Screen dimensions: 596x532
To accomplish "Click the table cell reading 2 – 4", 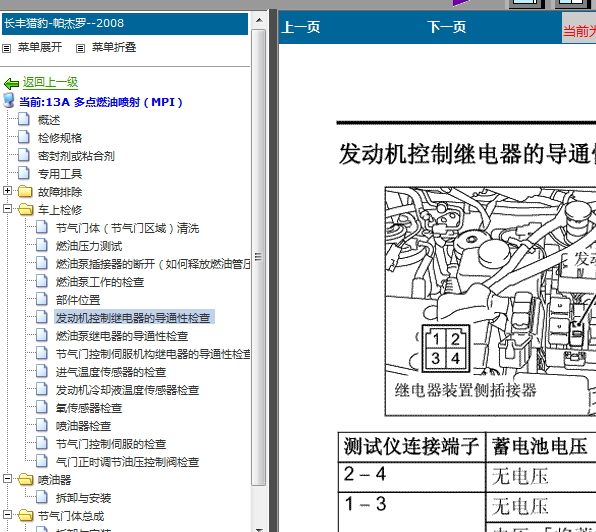I will tap(412, 477).
